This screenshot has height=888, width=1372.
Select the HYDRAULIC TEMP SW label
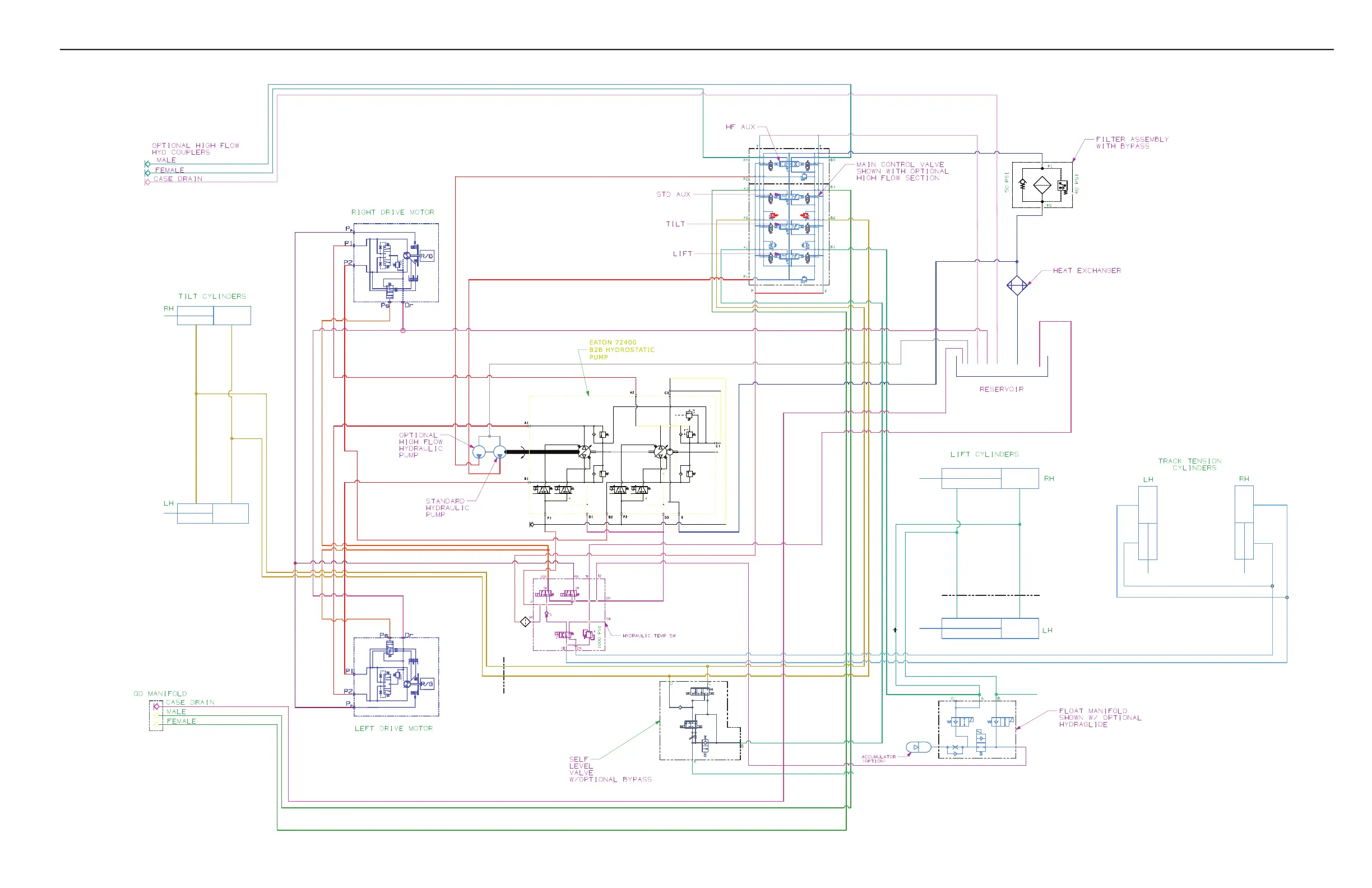[x=648, y=635]
